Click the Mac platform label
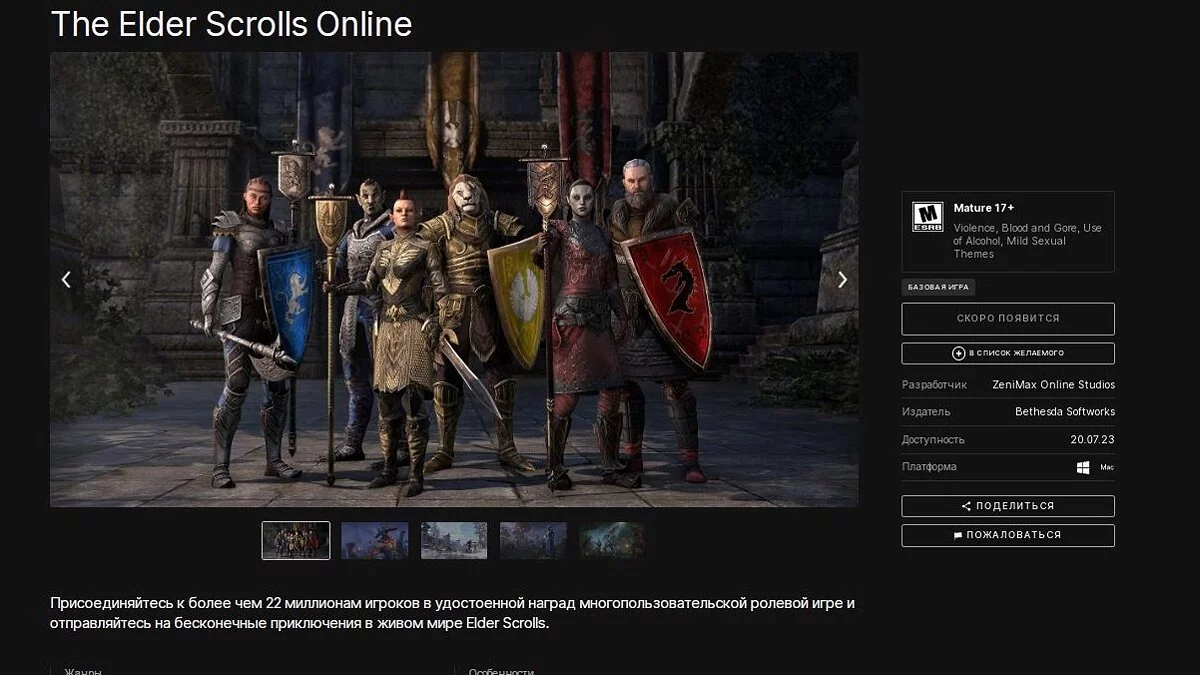Screen dimensions: 1200x675 (1107, 467)
